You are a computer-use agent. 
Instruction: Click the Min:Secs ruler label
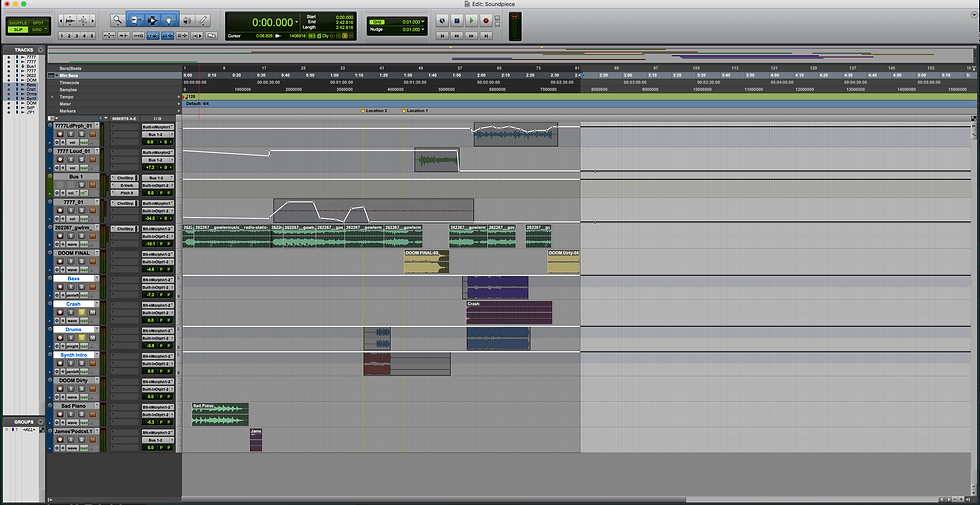68,75
